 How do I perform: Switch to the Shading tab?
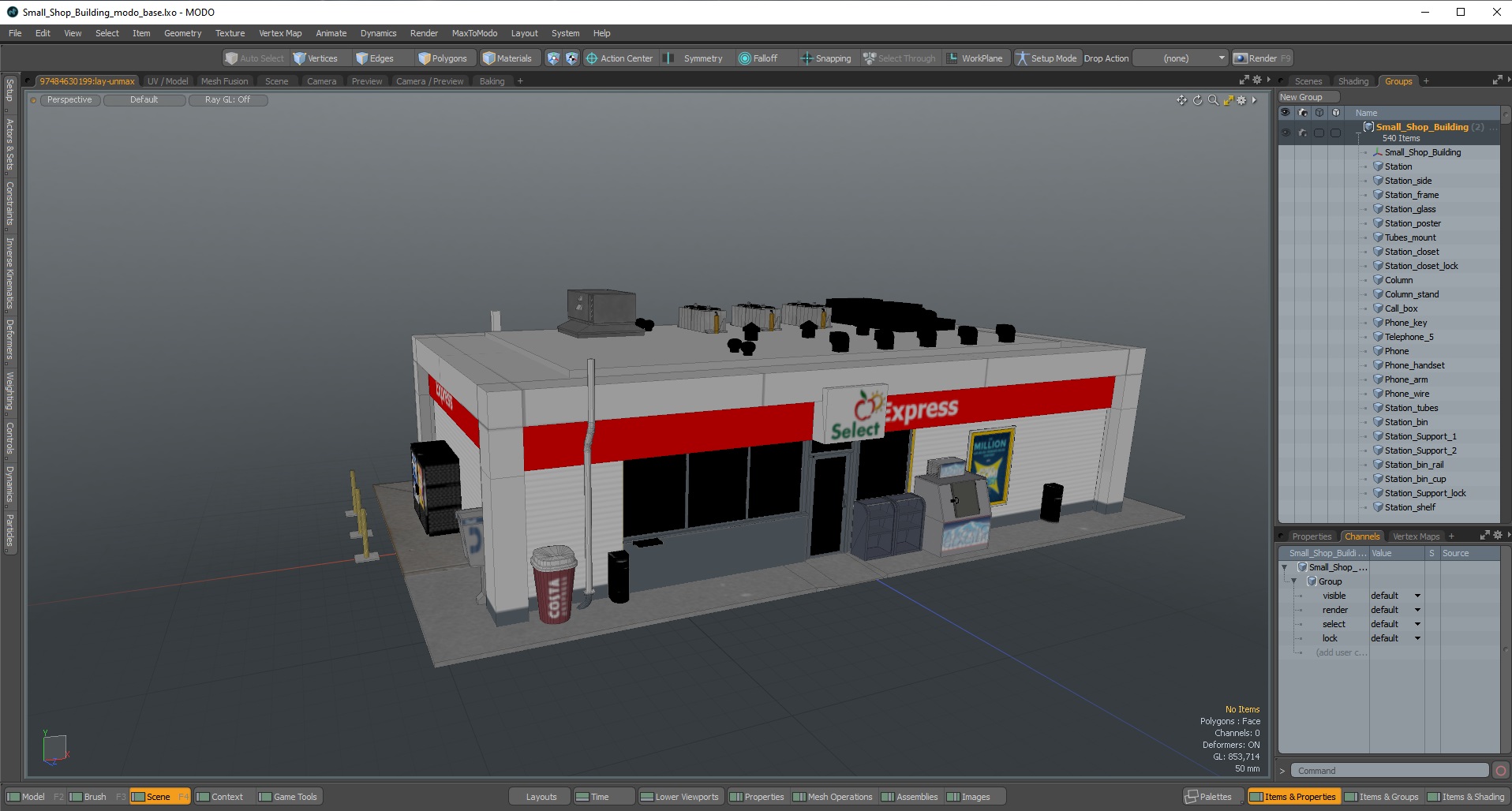pyautogui.click(x=1353, y=81)
